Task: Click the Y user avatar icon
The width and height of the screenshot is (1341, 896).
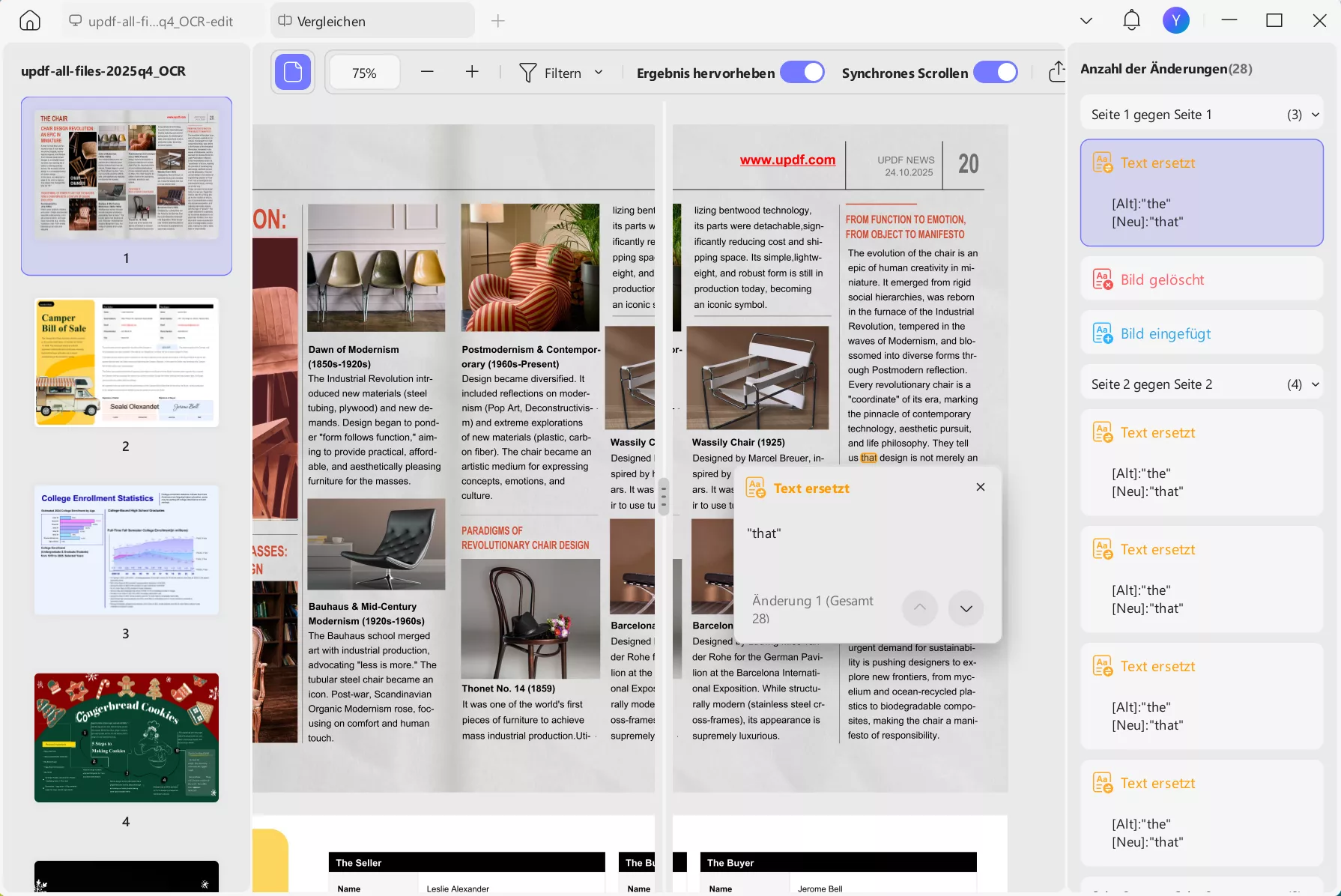Action: [x=1175, y=20]
